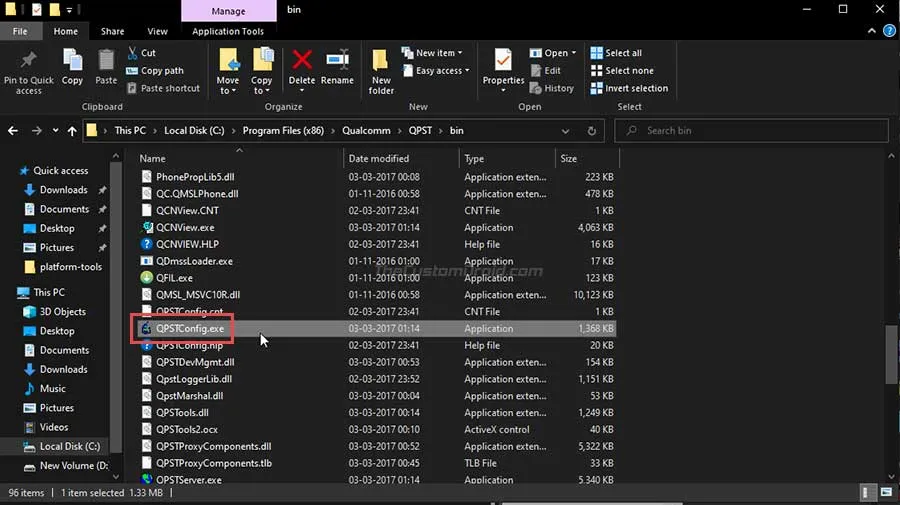Click Copy path in Clipboard group

click(x=155, y=71)
